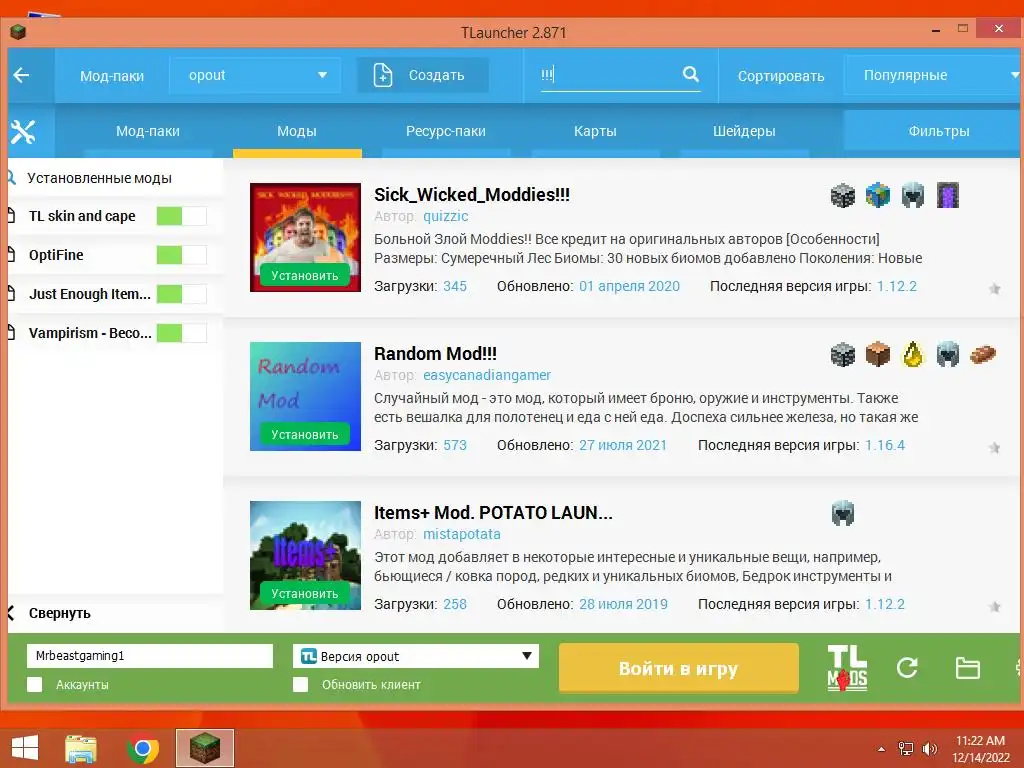Toggle TL skin and cape mod switch
Screen dimensions: 1024x768
coord(182,216)
